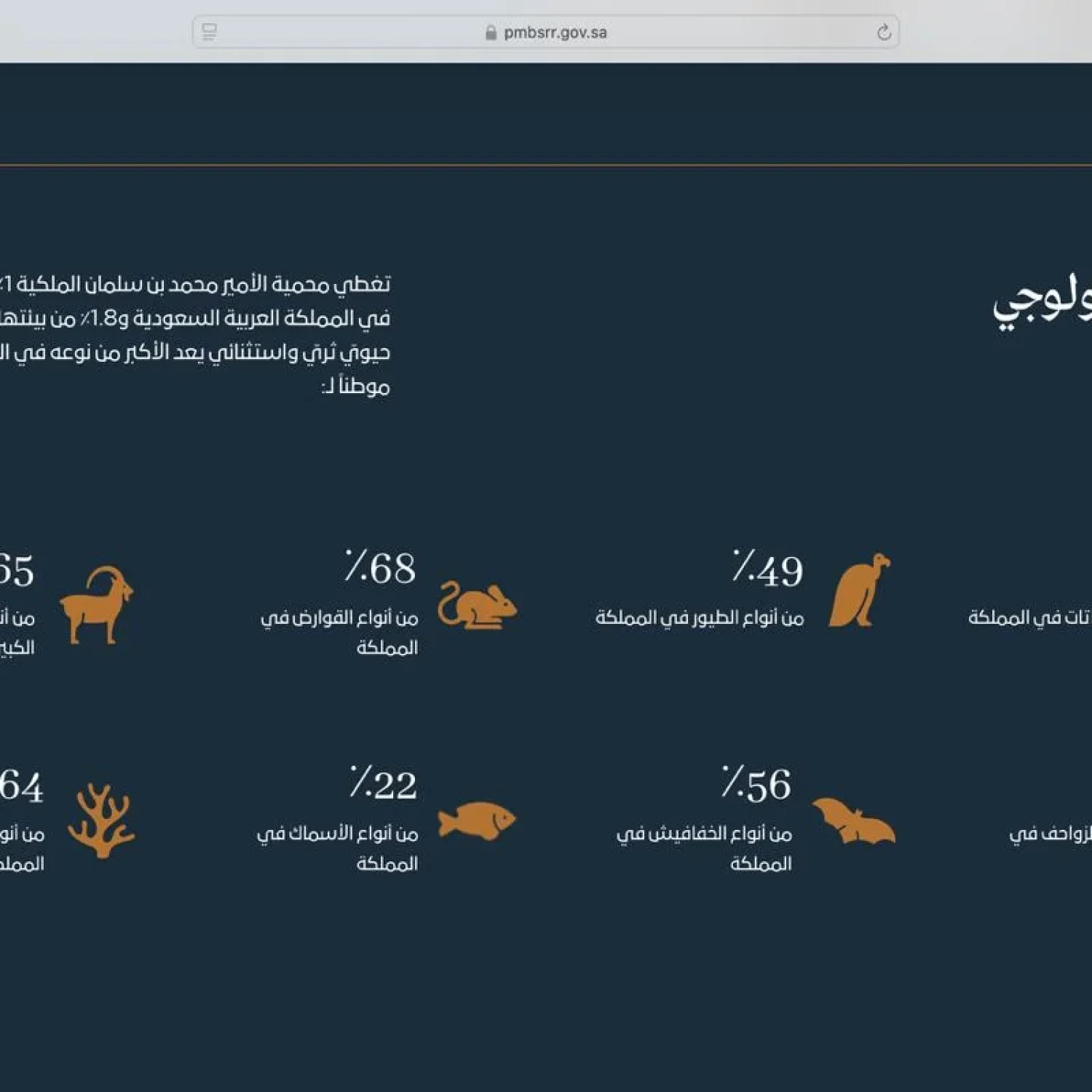Click text 'من أنواع الأسماك في المملكة'
Viewport: 1092px width, 1092px height.
tap(337, 848)
